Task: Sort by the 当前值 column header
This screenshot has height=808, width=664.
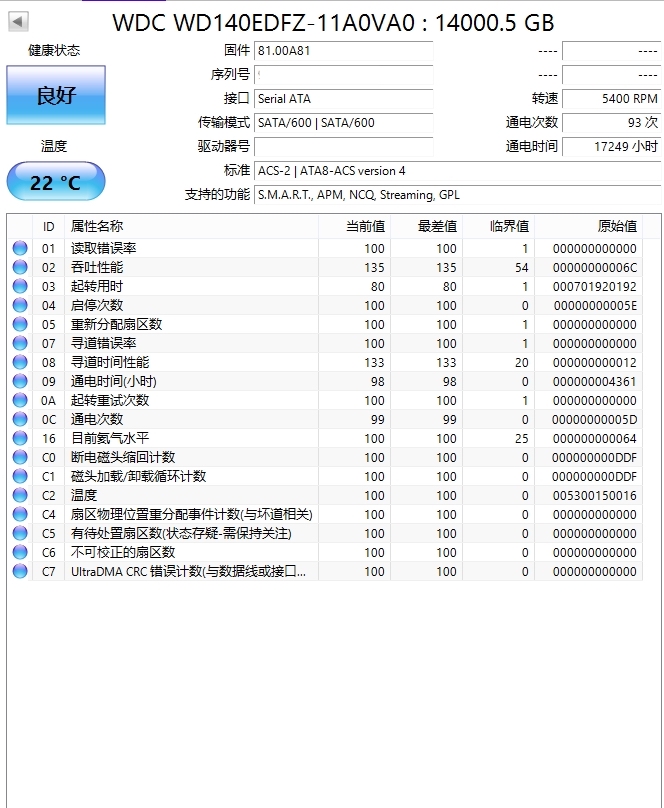Action: click(354, 227)
